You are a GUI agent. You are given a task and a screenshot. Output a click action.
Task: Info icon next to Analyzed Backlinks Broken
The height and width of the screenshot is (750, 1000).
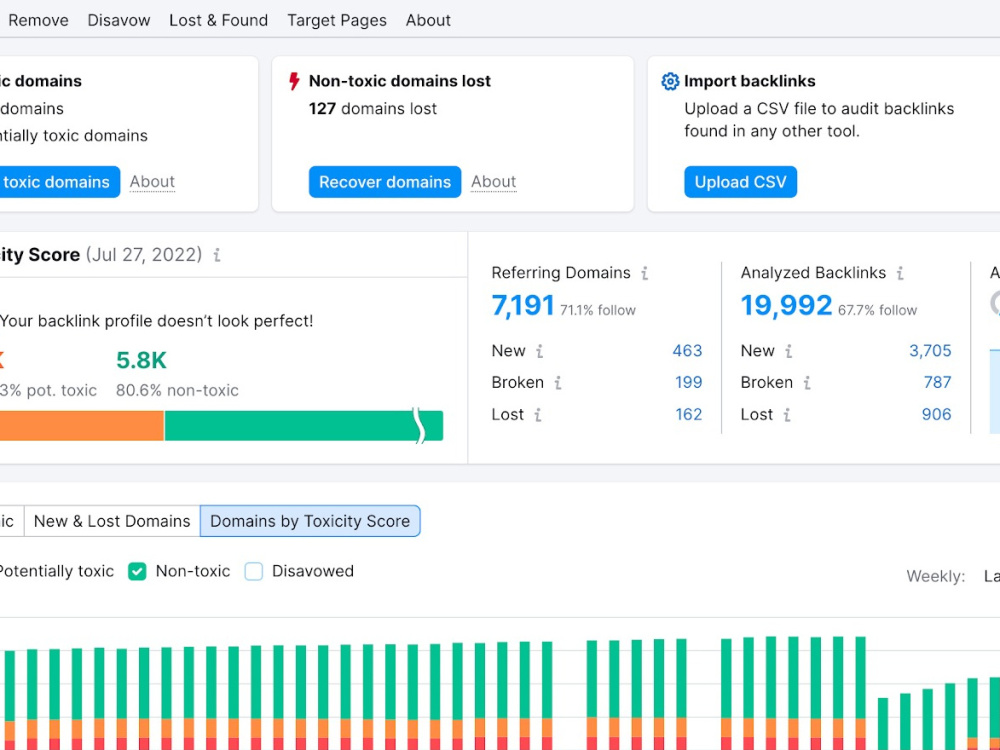[807, 383]
